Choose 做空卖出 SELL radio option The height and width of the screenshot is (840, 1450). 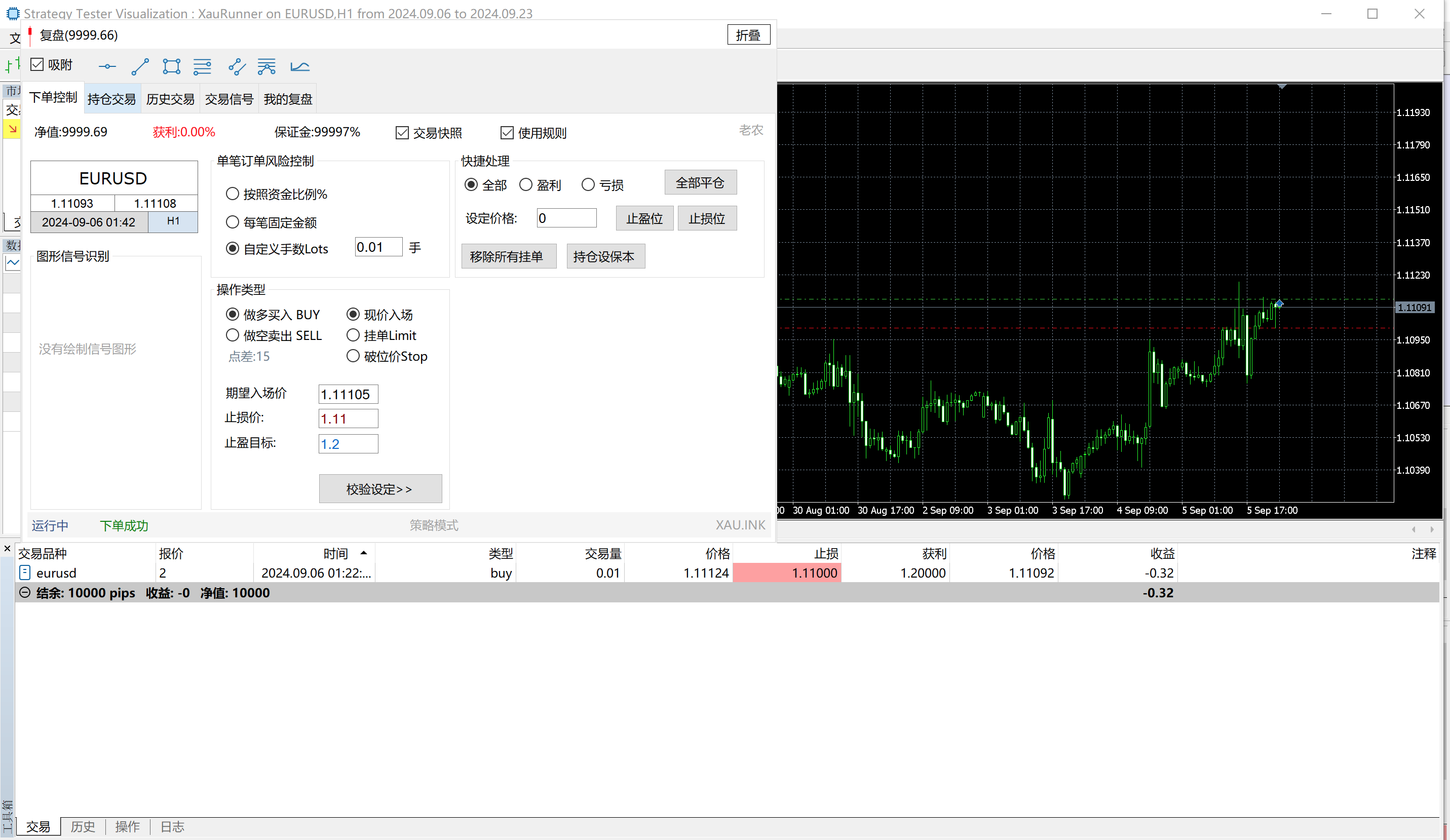pos(233,335)
